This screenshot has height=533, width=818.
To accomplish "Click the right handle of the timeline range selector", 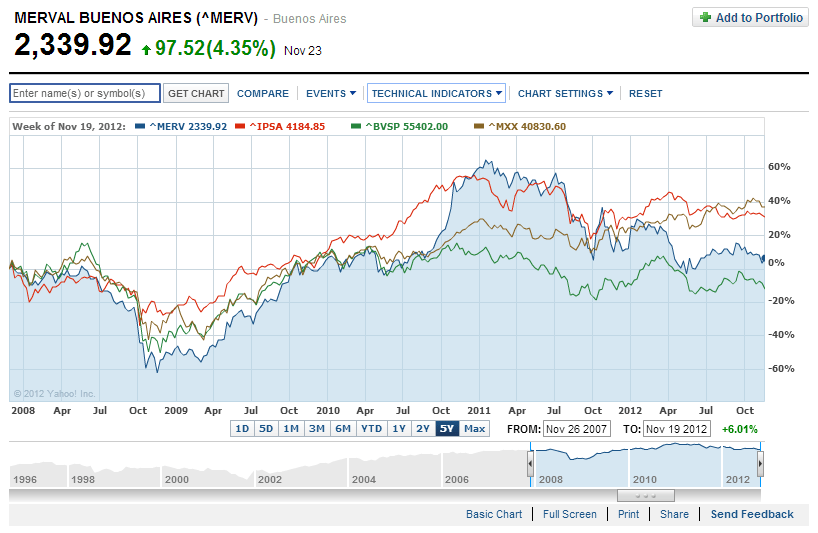I will 761,463.
